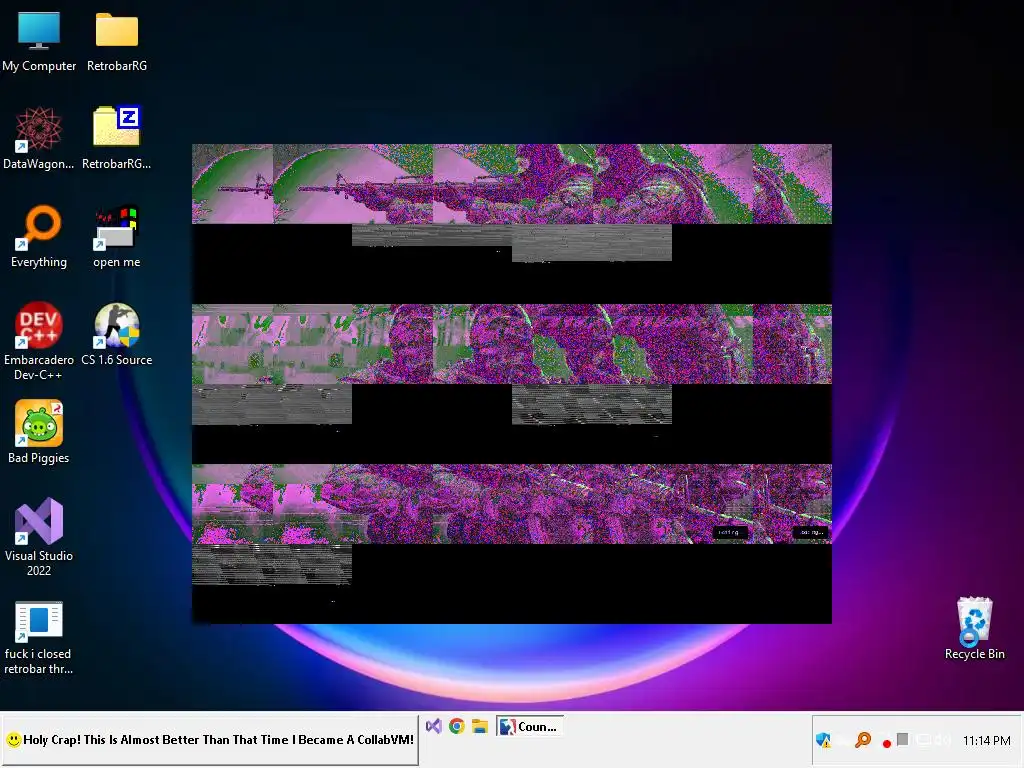The width and height of the screenshot is (1024, 768).
Task: Open the Recycle Bin
Action: (974, 628)
